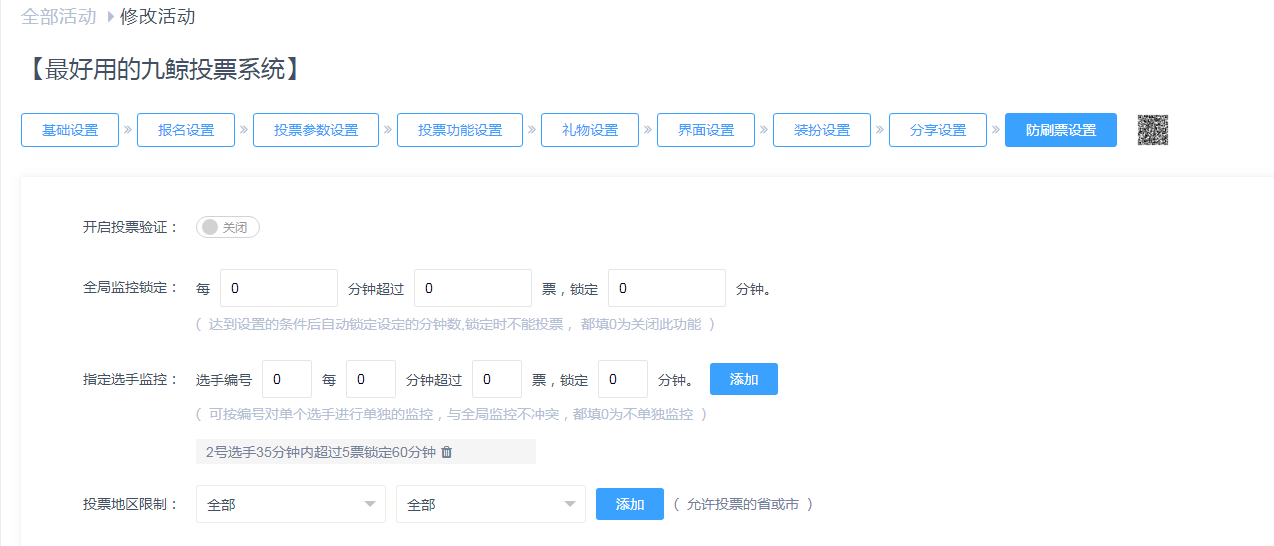Focus the global monitoring votes threshold input
This screenshot has width=1274, height=546.
473,288
